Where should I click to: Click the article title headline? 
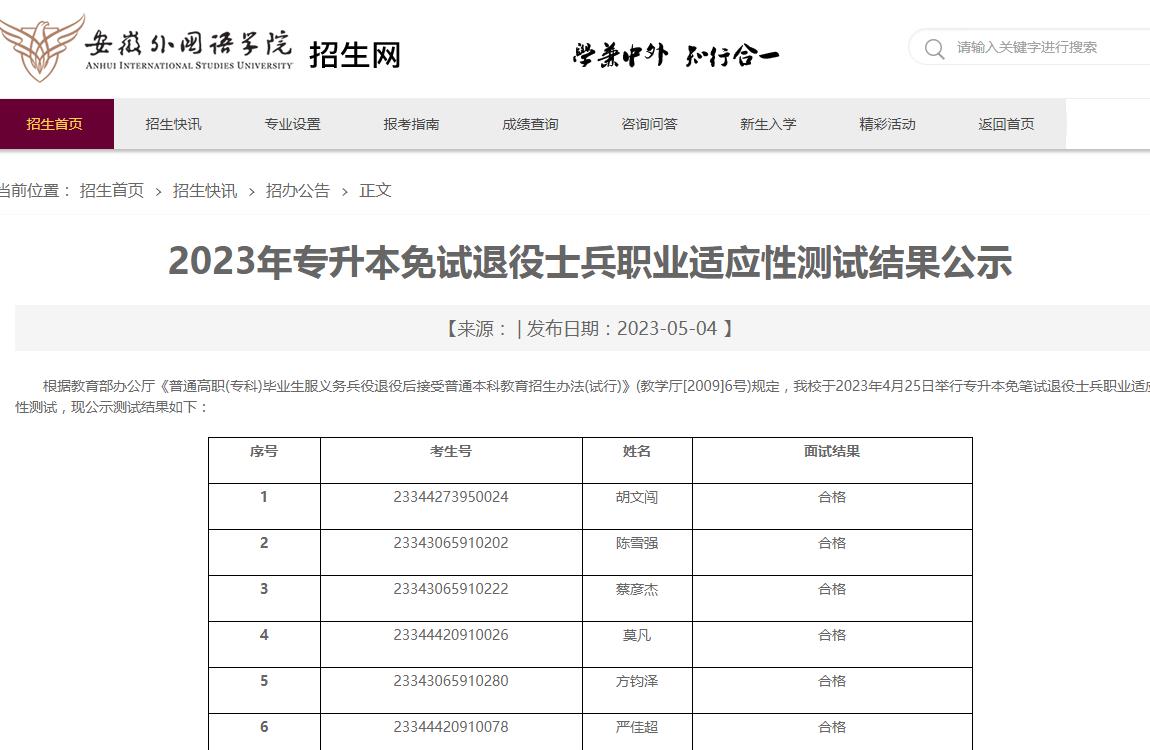pyautogui.click(x=590, y=261)
